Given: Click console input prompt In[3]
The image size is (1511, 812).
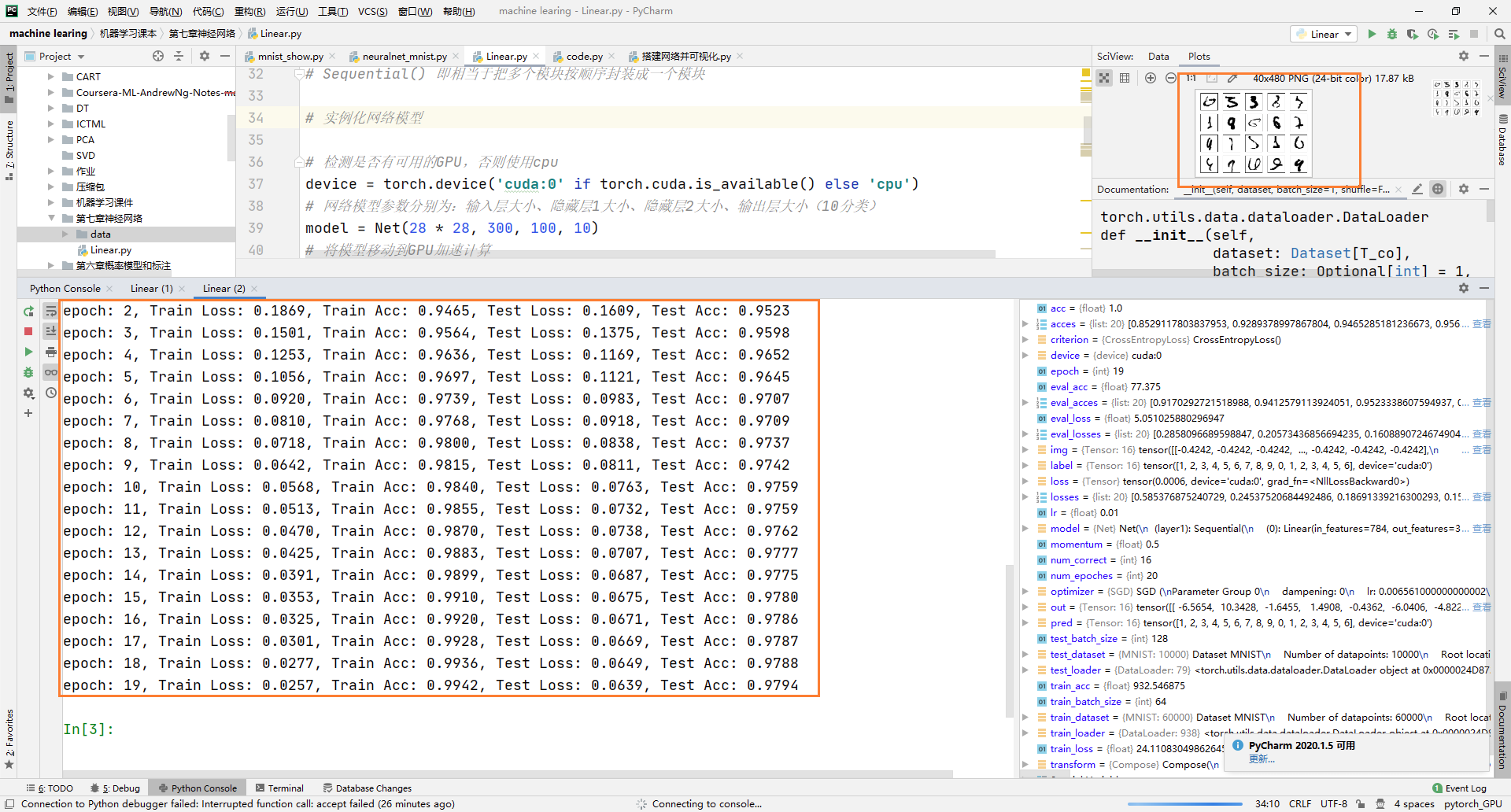Looking at the screenshot, I should coord(88,729).
